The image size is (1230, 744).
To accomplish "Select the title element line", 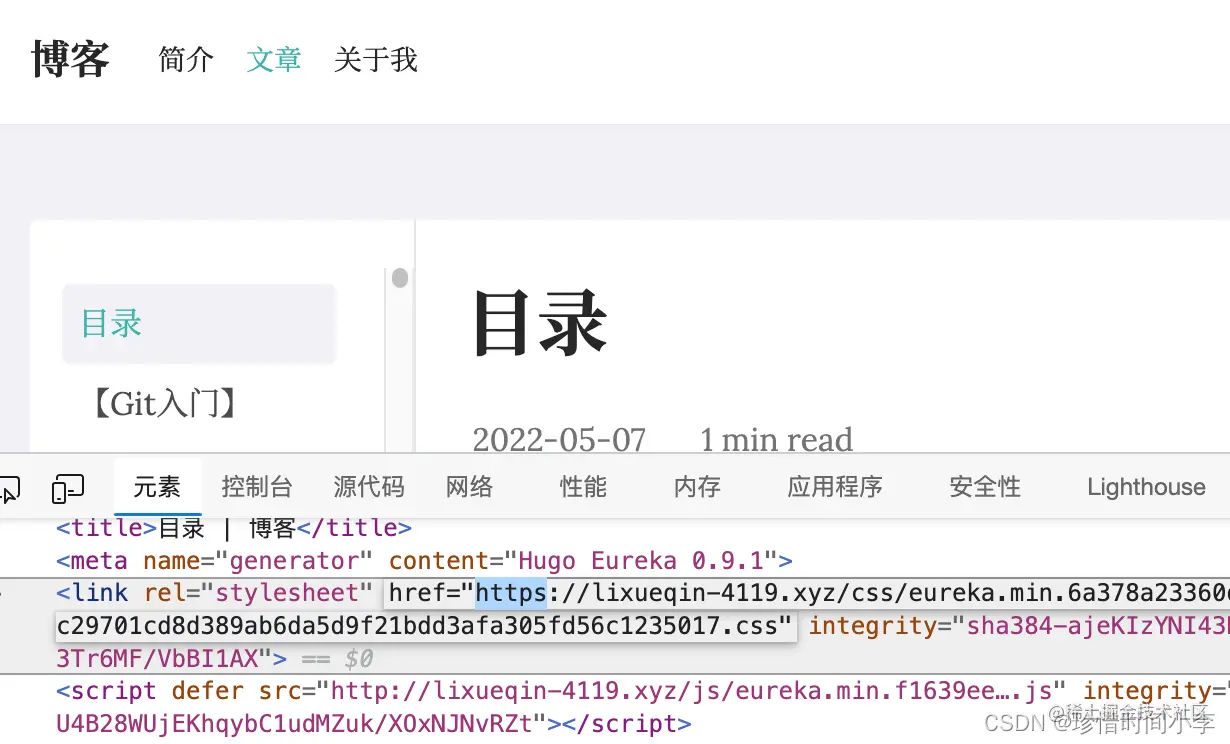I will 234,528.
